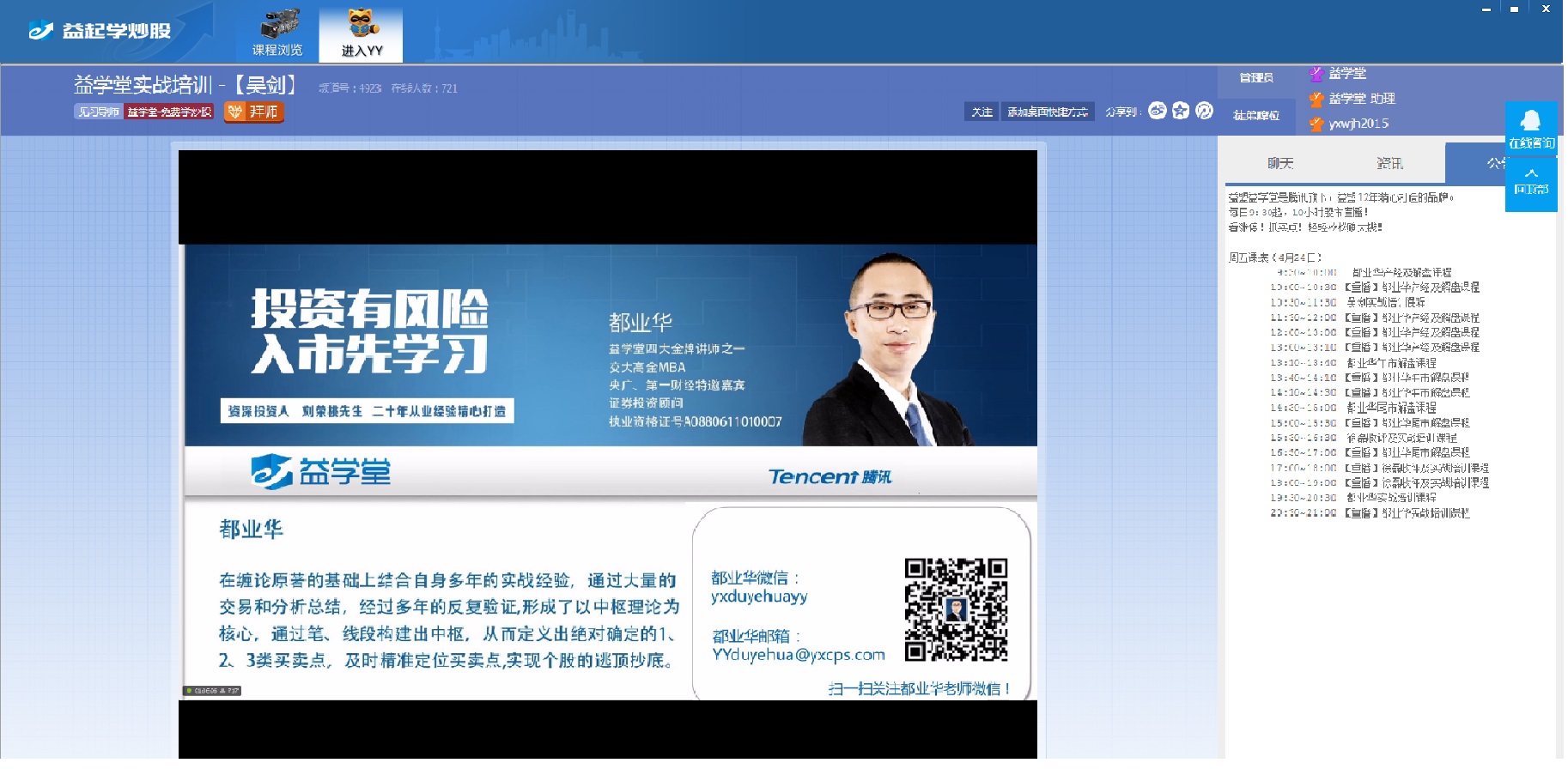
Task: Click the orange avatar next to yxwjh2015
Action: click(1316, 124)
